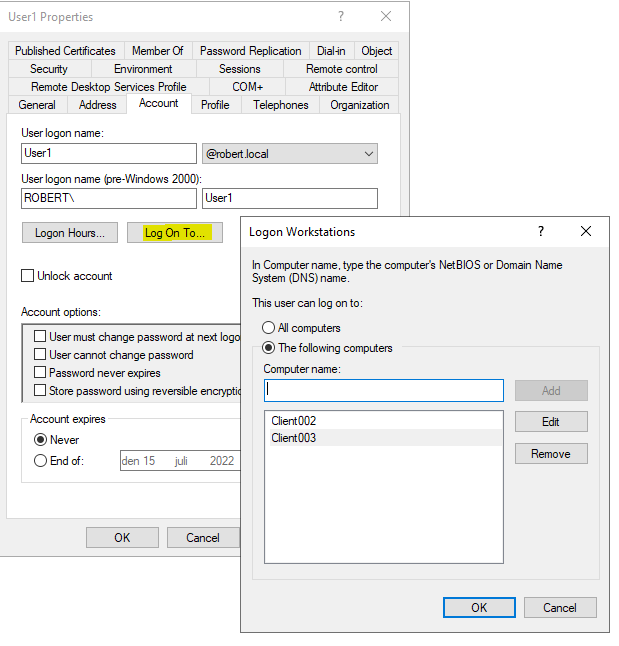Viewport: 619px width, 646px height.
Task: Click the help icon in User1 Properties
Action: 340,16
